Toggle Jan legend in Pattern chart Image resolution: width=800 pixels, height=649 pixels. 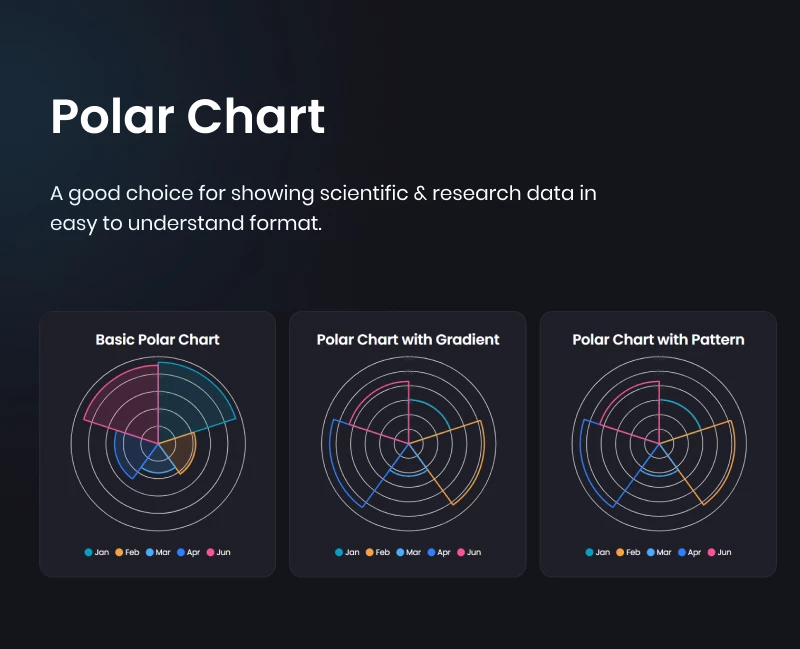point(598,552)
